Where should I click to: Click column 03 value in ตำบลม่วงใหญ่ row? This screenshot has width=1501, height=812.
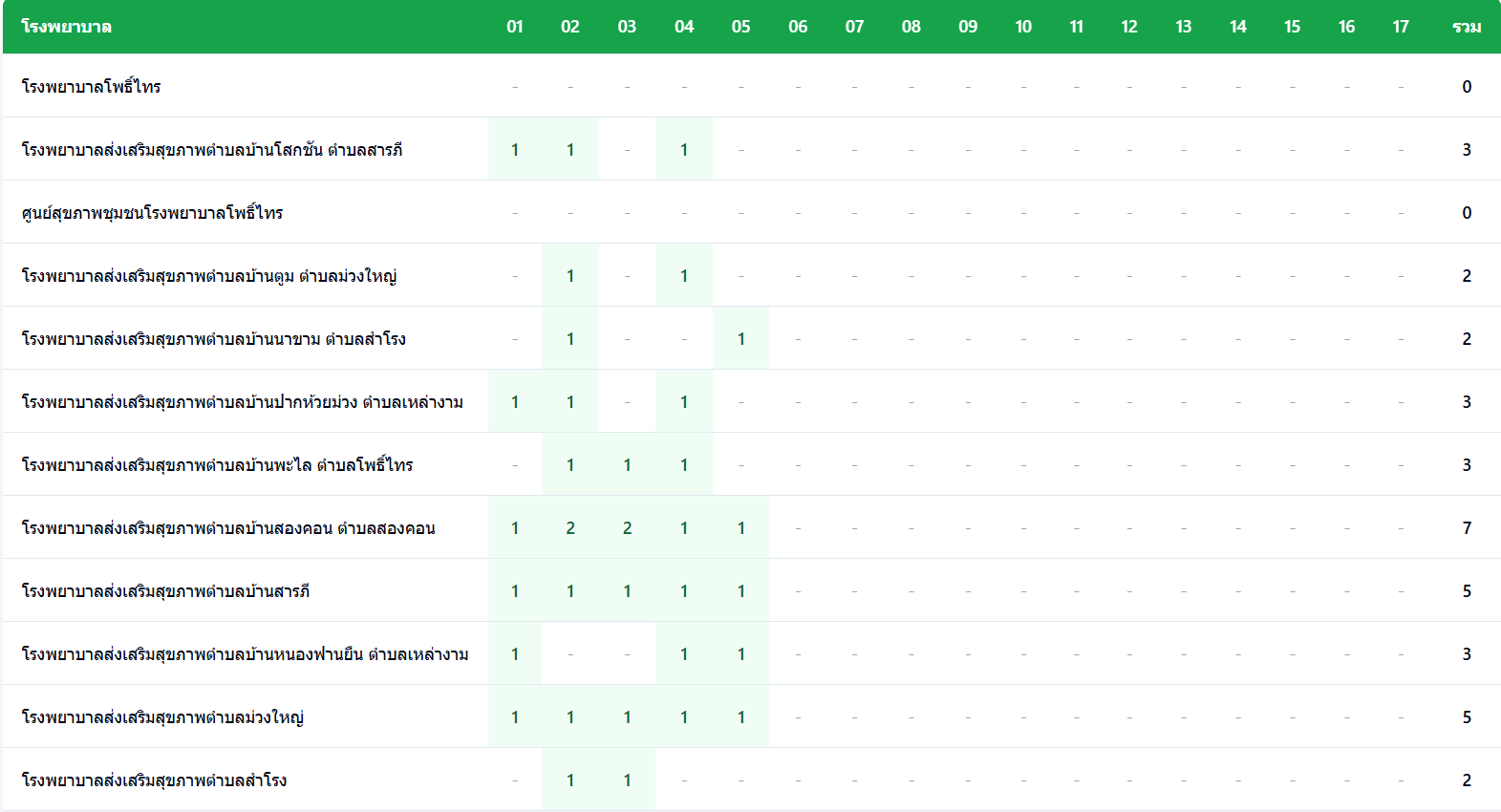click(x=627, y=716)
